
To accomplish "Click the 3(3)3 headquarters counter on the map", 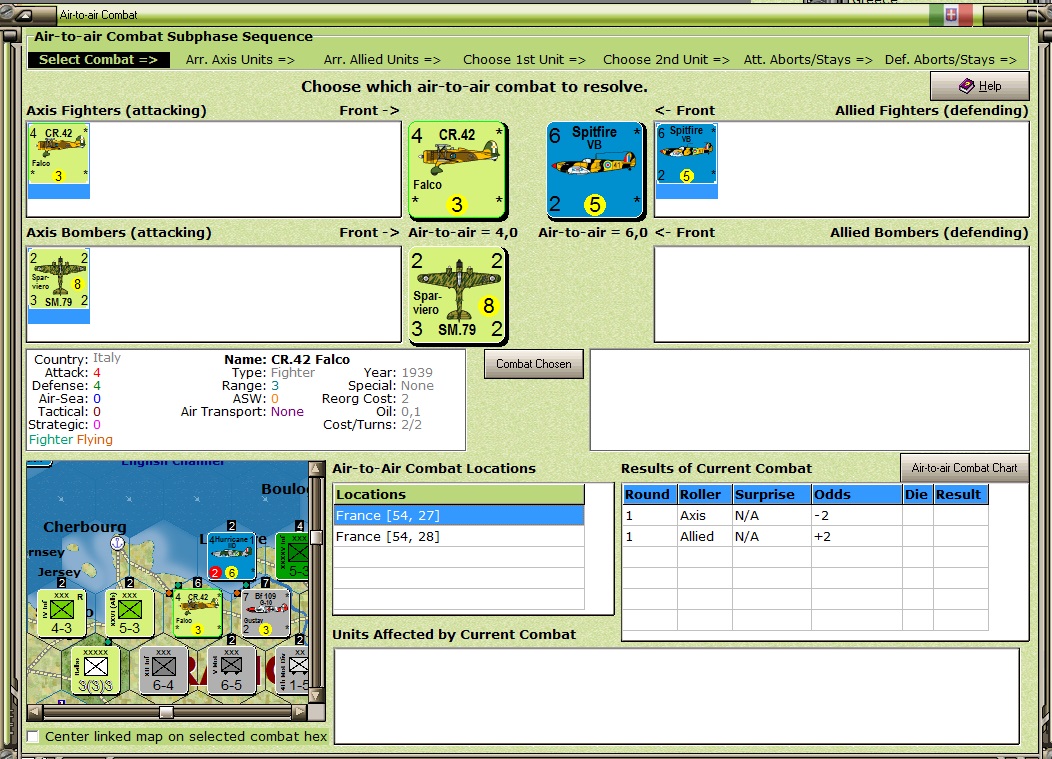I will coord(95,670).
